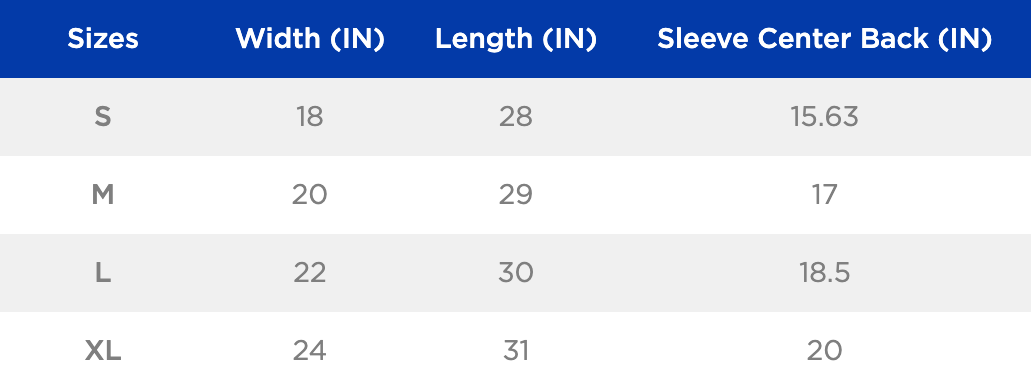Screen dimensions: 1031x387
Task: Click length value 28 in S row
Action: pyautogui.click(x=516, y=117)
